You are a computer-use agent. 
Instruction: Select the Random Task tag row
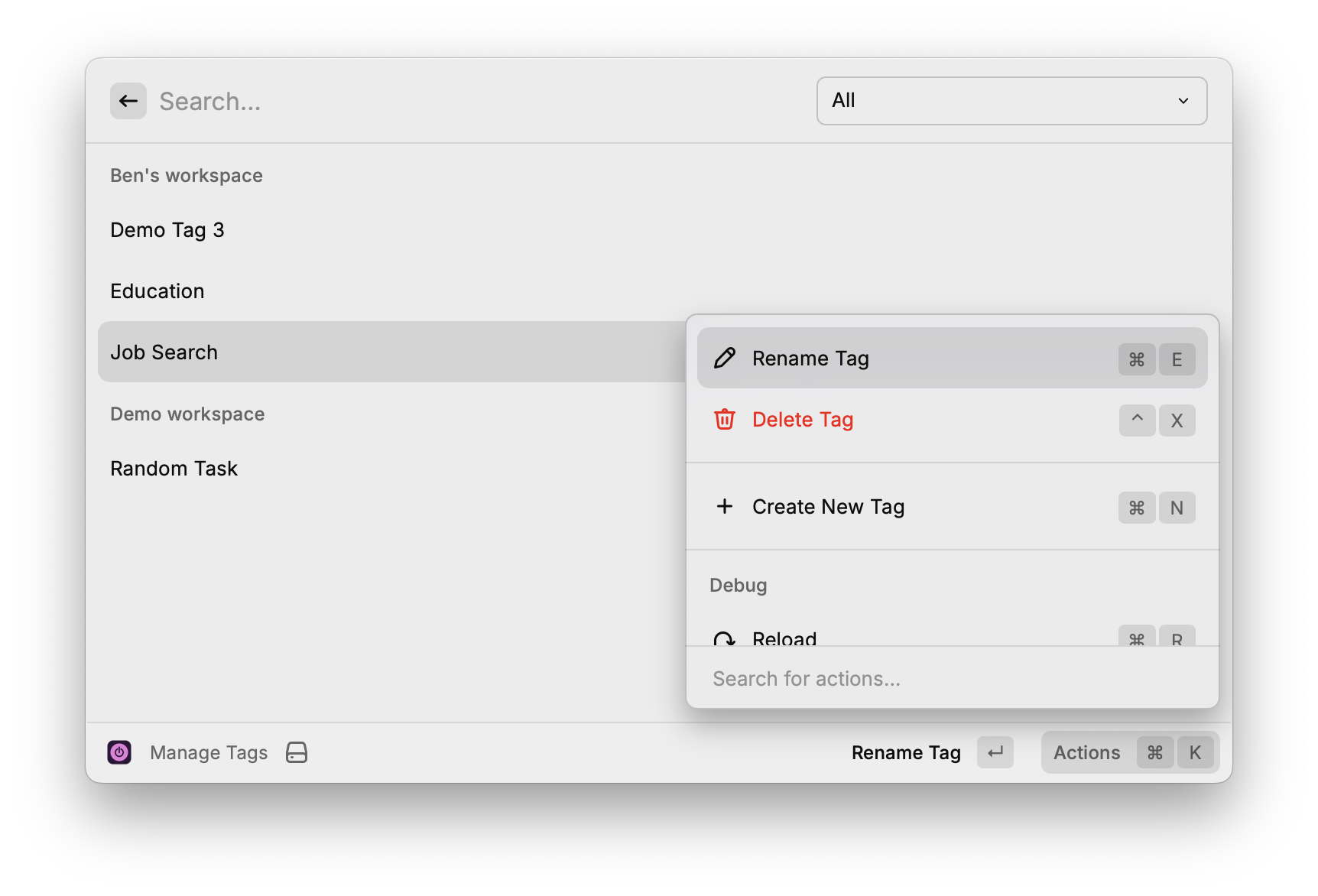(x=390, y=468)
